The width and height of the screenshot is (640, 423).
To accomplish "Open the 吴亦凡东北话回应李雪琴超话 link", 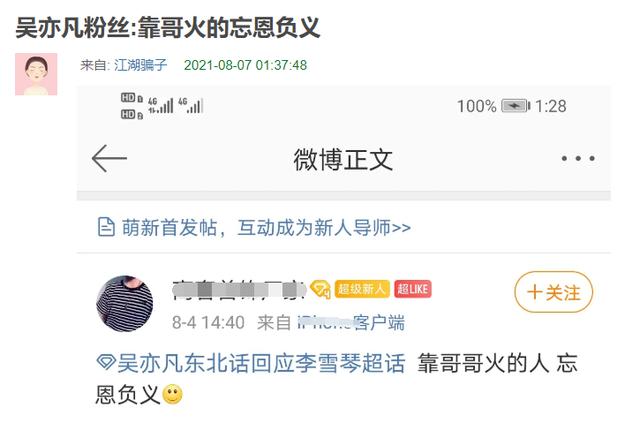I will point(261,363).
